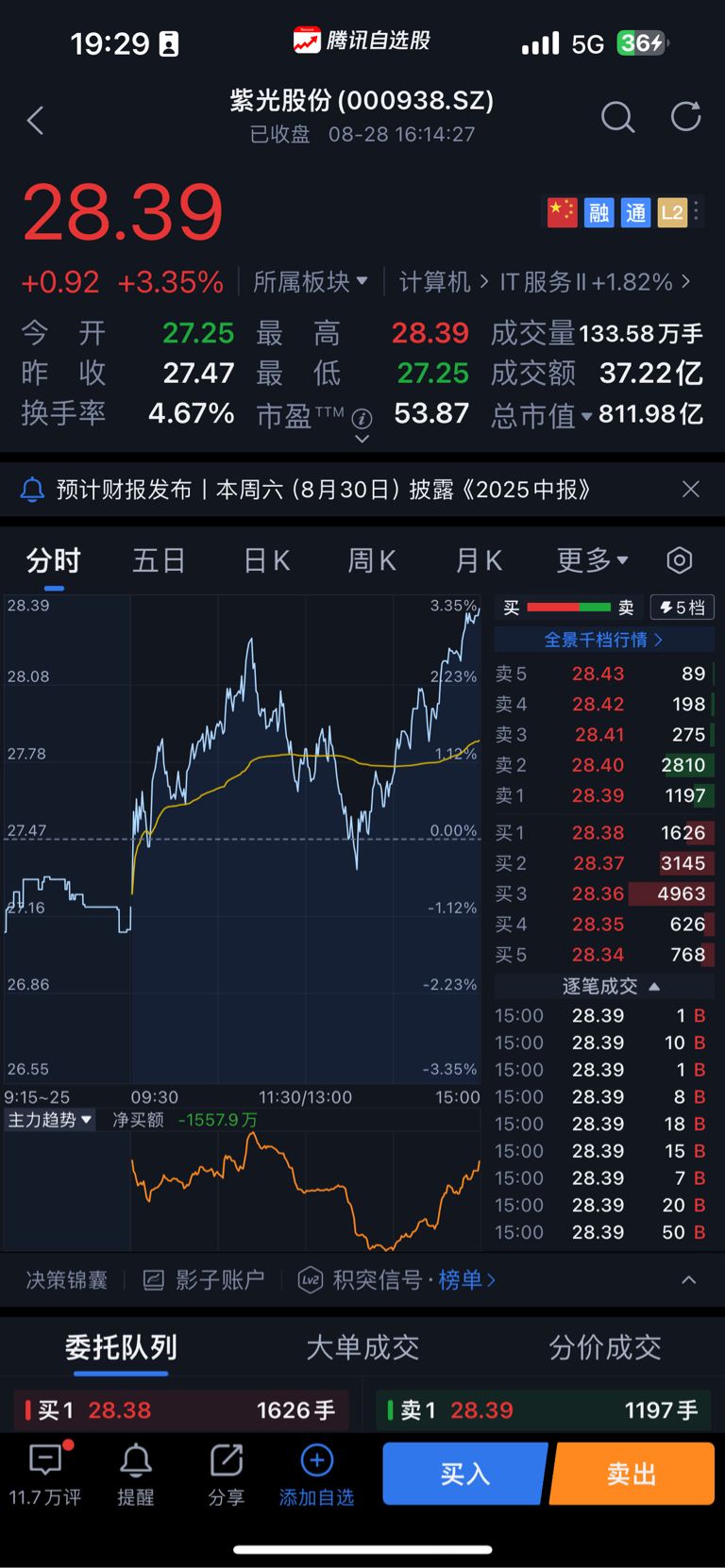Screen dimensions: 725x1568
Task: Tap the 分享 share icon
Action: (x=227, y=1460)
